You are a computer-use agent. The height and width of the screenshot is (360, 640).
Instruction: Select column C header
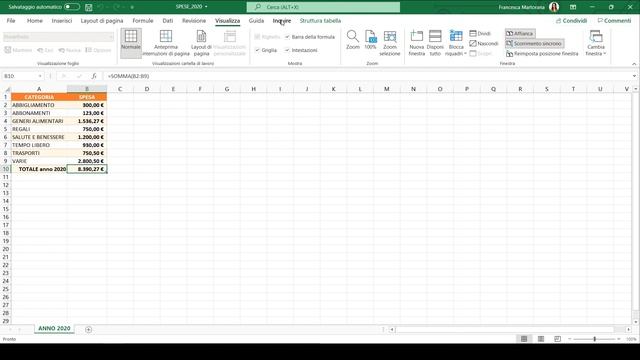(120, 89)
